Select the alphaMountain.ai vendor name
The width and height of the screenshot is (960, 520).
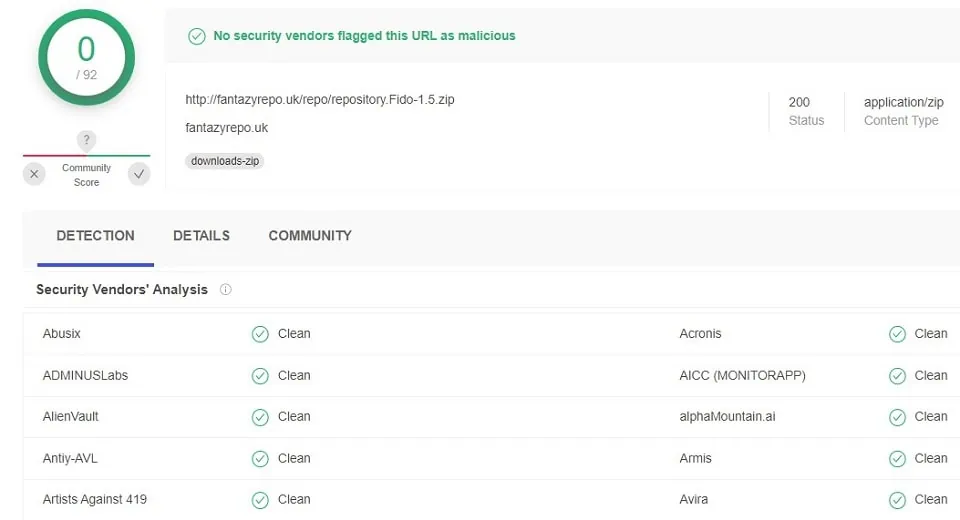[x=727, y=416]
